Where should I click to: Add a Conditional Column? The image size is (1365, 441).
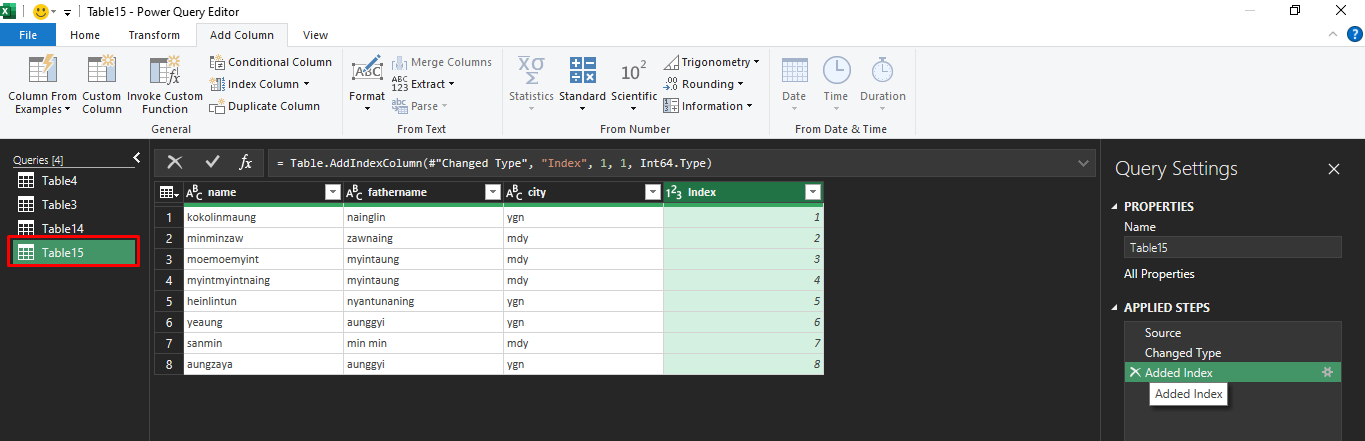[x=271, y=62]
